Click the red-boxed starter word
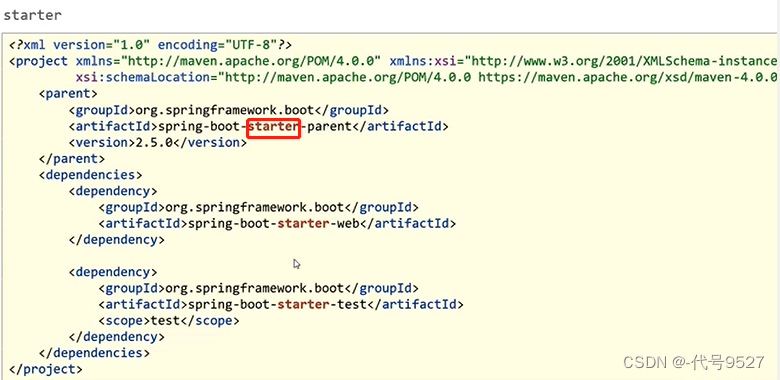The image size is (780, 380). pos(273,126)
